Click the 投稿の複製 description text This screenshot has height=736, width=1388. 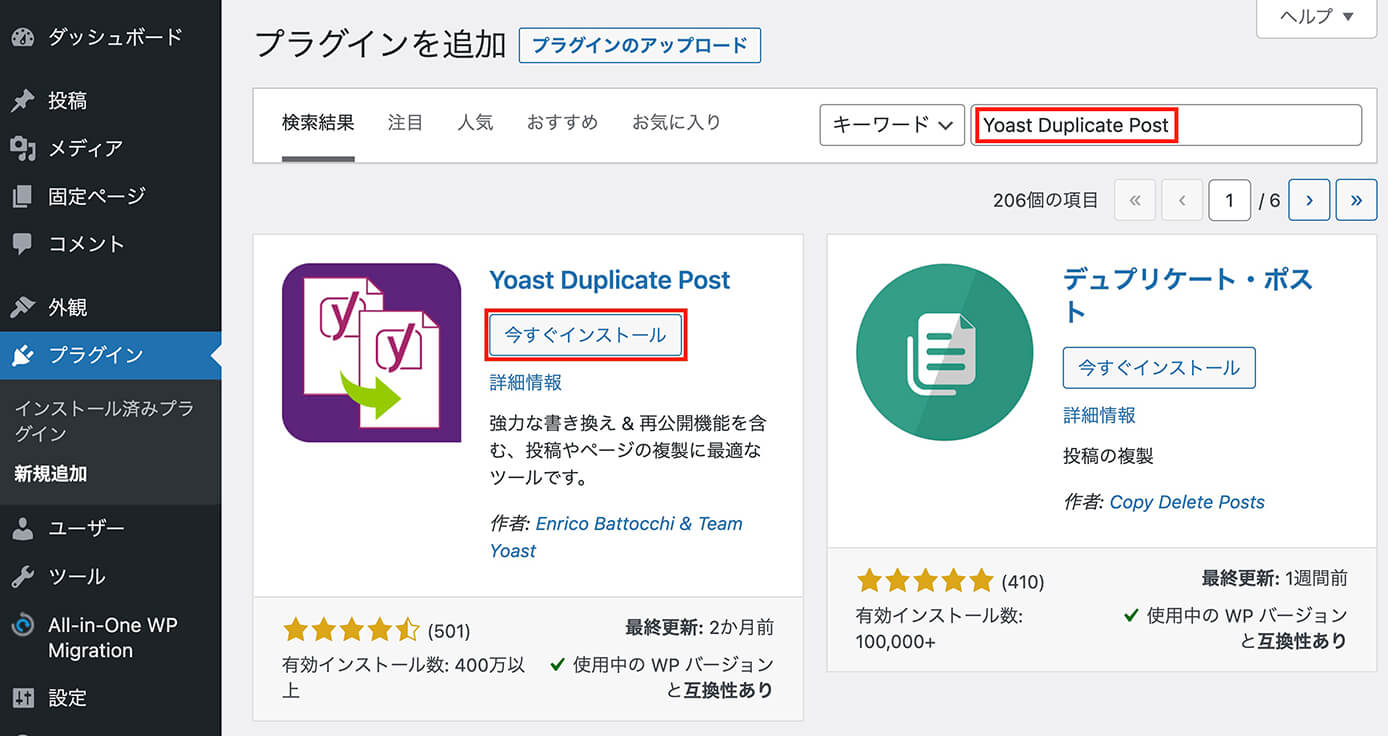pos(1108,456)
